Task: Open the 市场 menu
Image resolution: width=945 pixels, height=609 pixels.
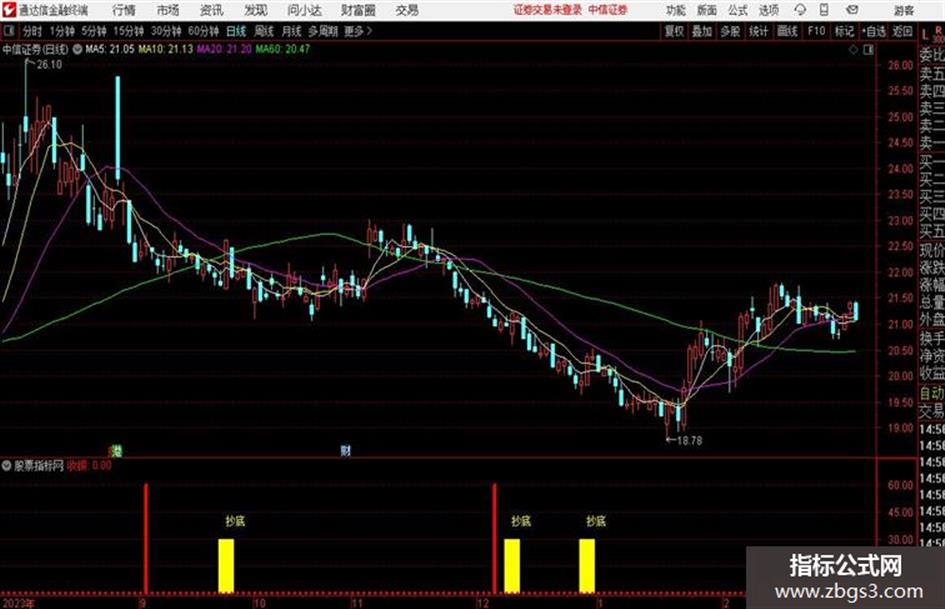Action: tap(168, 10)
